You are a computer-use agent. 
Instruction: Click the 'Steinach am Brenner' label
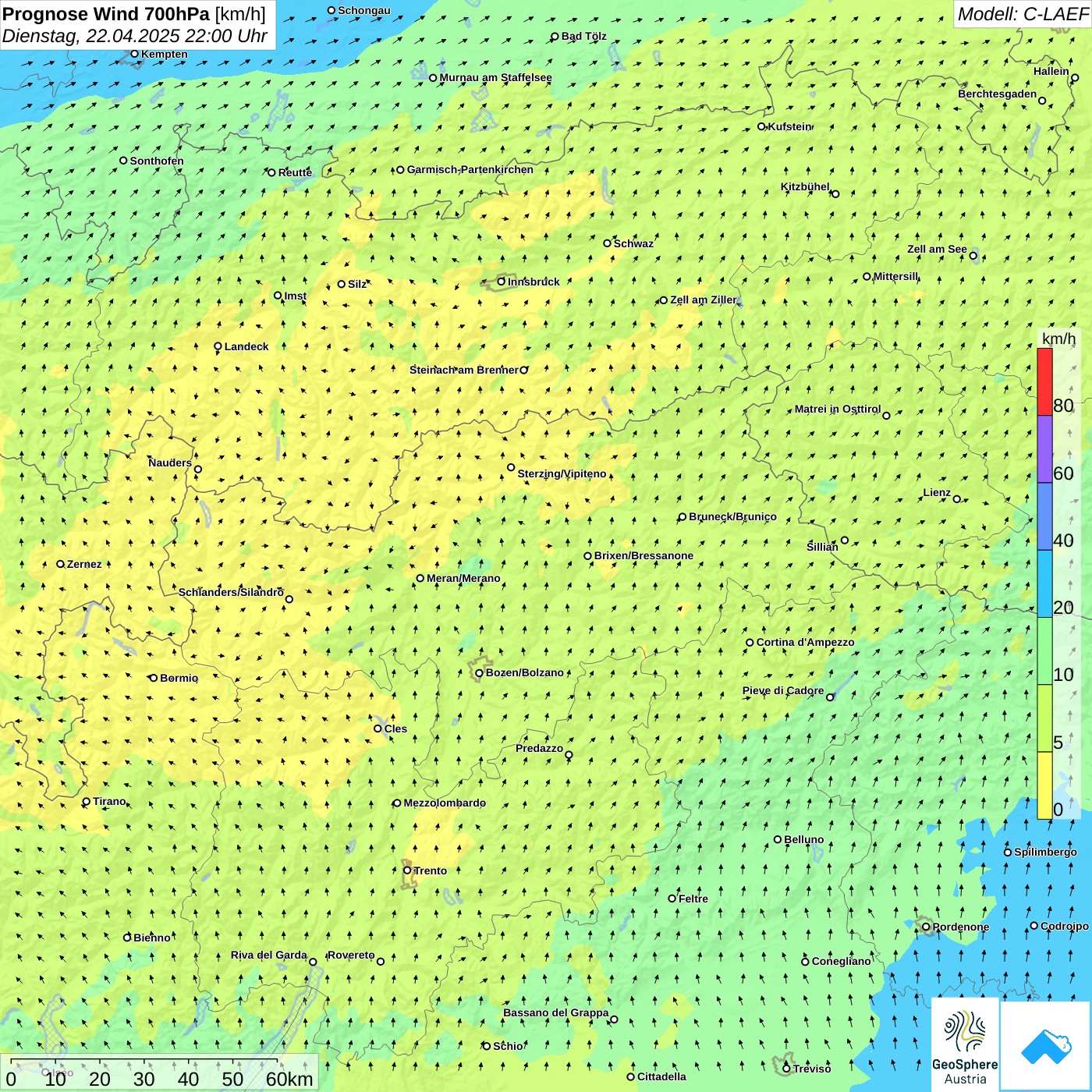(x=463, y=370)
